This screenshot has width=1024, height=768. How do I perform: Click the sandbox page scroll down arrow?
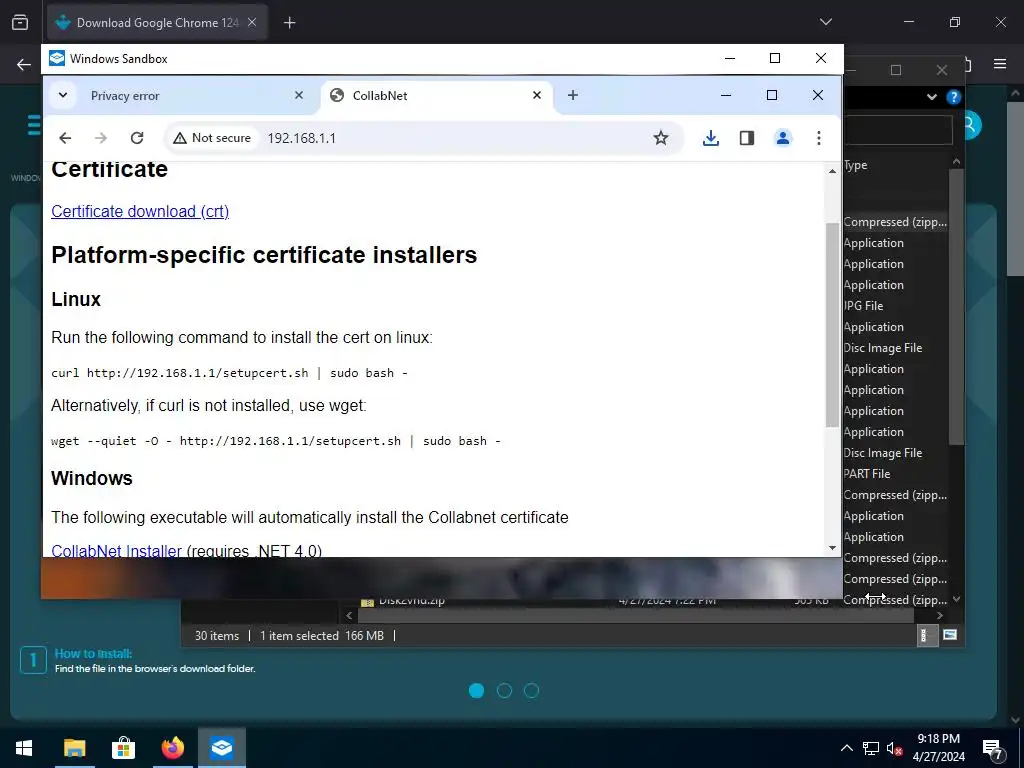coord(832,548)
